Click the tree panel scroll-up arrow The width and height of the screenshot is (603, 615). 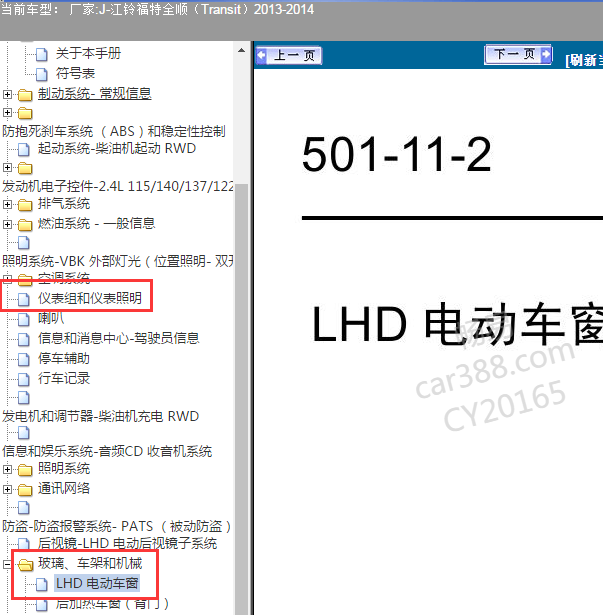click(x=242, y=51)
